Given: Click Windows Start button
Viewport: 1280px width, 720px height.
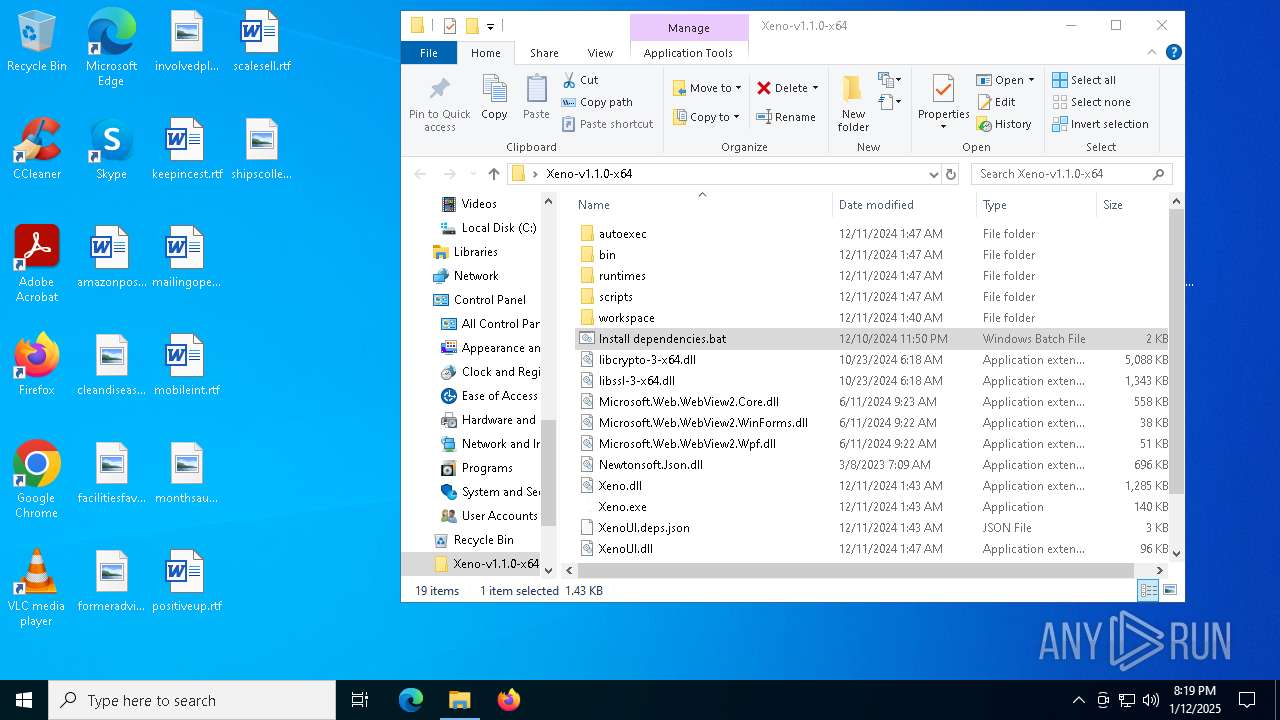Looking at the screenshot, I should click(x=24, y=700).
